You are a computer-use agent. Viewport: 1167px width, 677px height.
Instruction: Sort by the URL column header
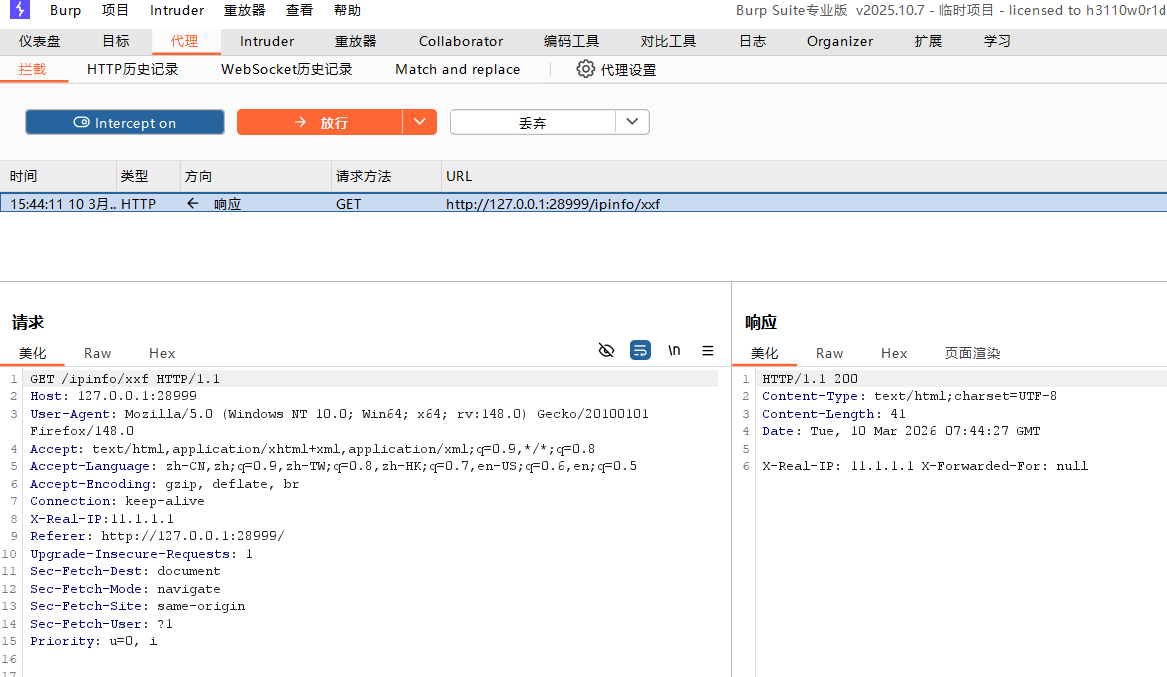(804, 176)
